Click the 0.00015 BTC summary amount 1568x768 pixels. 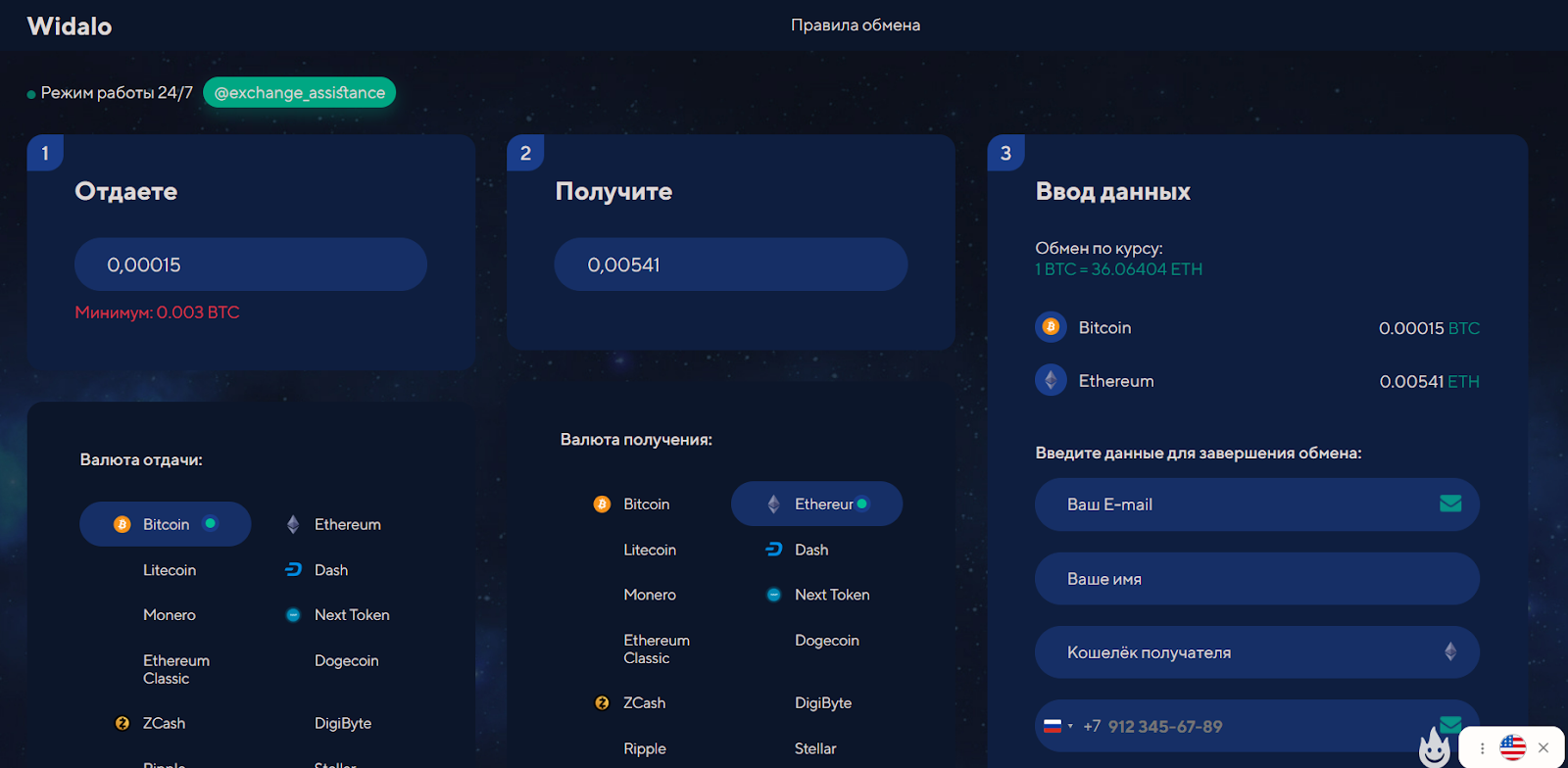[x=1429, y=328]
